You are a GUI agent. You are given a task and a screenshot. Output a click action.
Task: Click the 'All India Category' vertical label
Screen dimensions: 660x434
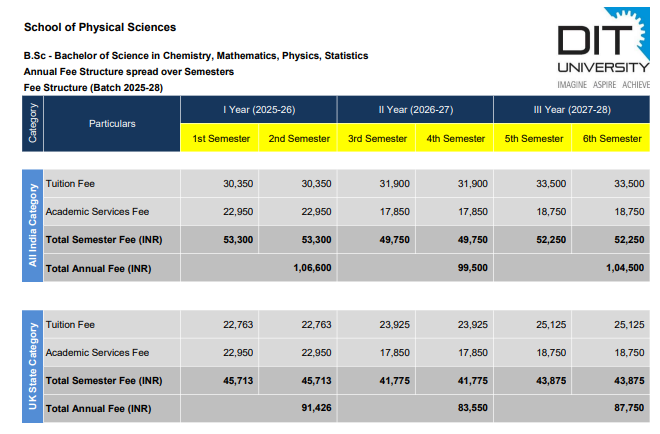point(32,225)
